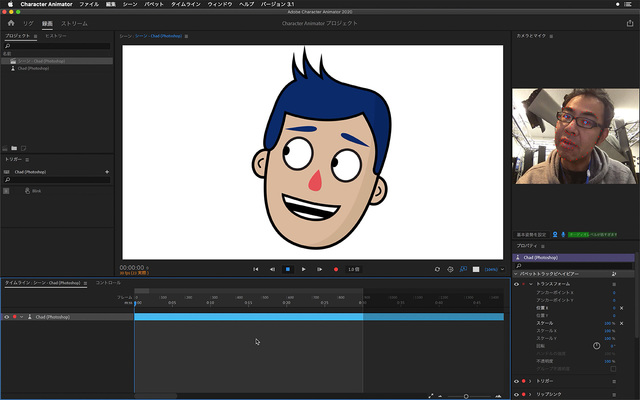Add a trigger with the plus icon
The width and height of the screenshot is (640, 400).
[x=107, y=172]
